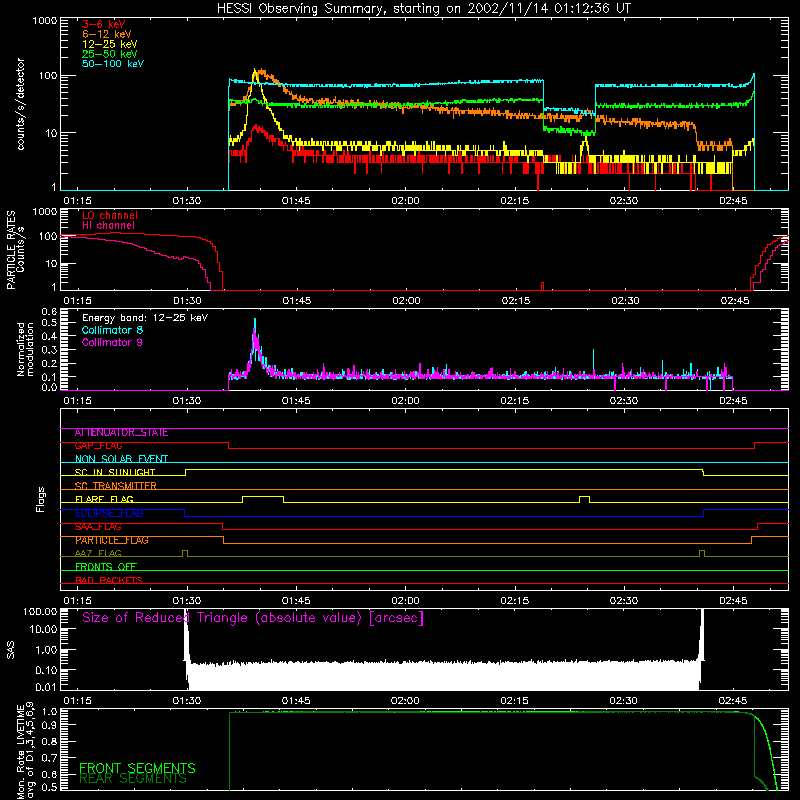Select the Collimator 9 legend label
Image resolution: width=800 pixels, height=800 pixels.
pos(112,342)
